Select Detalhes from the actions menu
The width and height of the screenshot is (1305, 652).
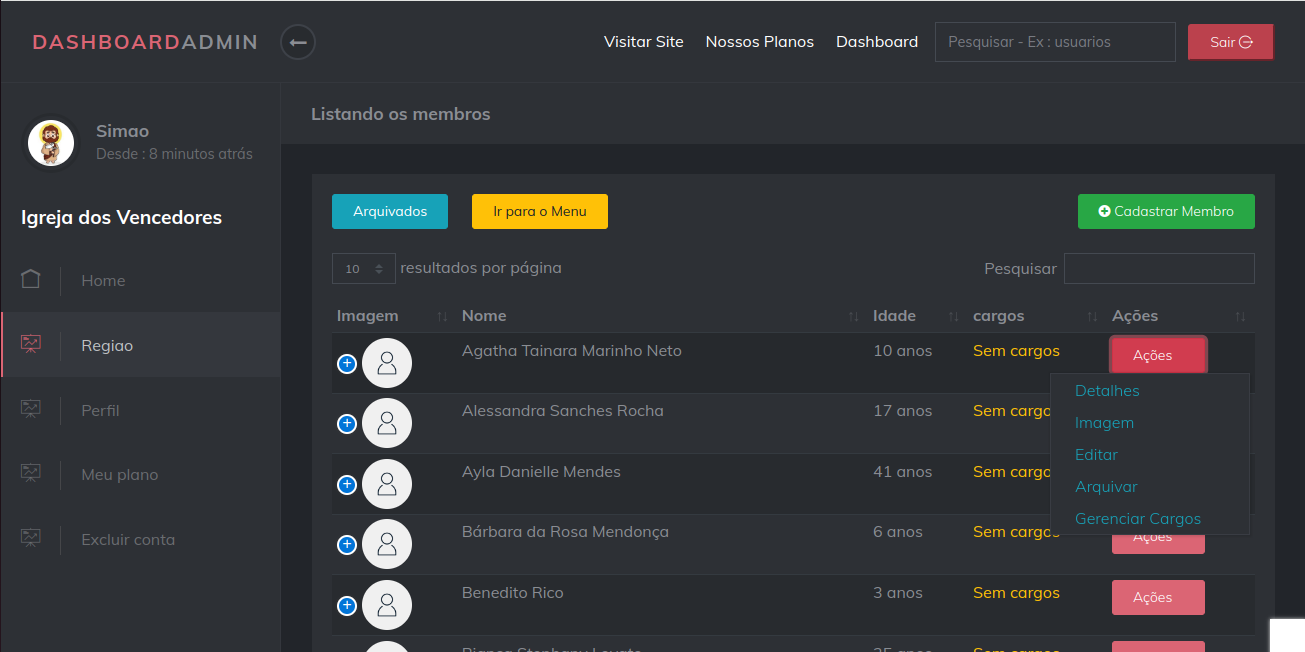point(1107,391)
